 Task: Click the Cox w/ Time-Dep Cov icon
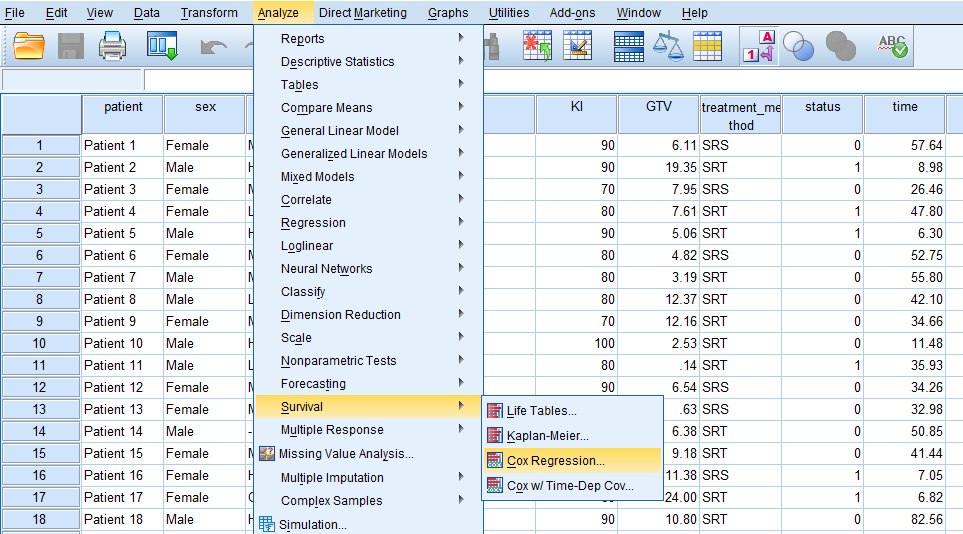tap(494, 485)
